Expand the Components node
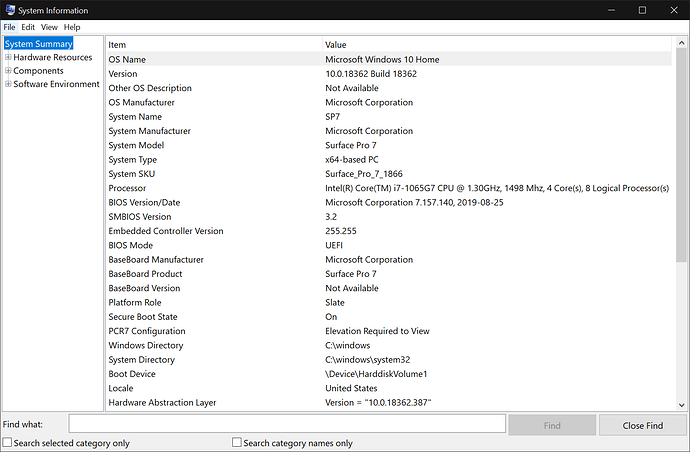 pos(8,70)
